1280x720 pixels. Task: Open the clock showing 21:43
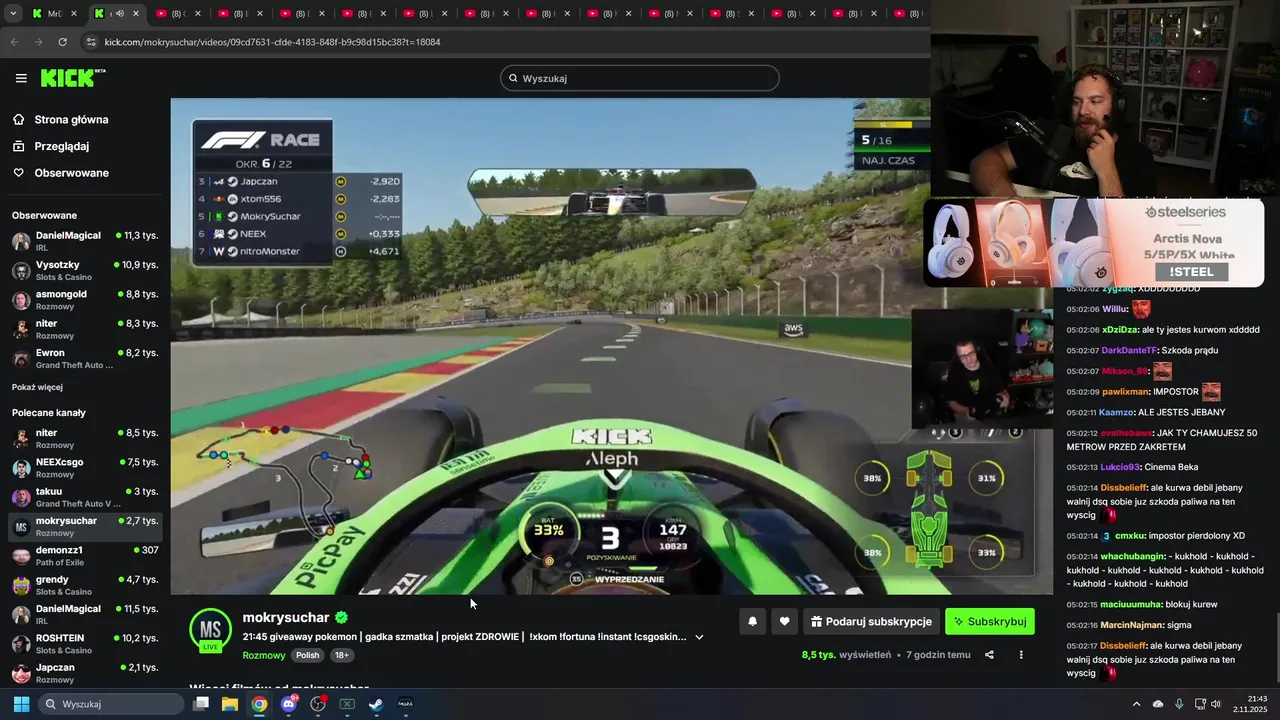(1251, 704)
